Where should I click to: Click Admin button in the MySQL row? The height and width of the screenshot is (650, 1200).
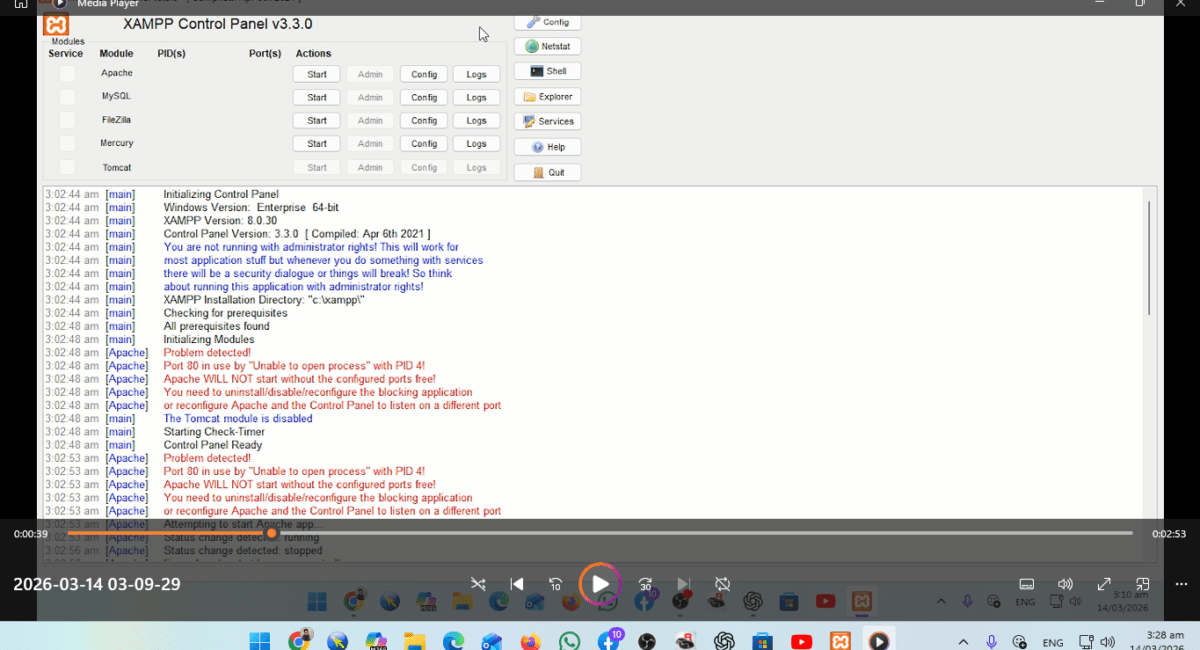point(370,97)
